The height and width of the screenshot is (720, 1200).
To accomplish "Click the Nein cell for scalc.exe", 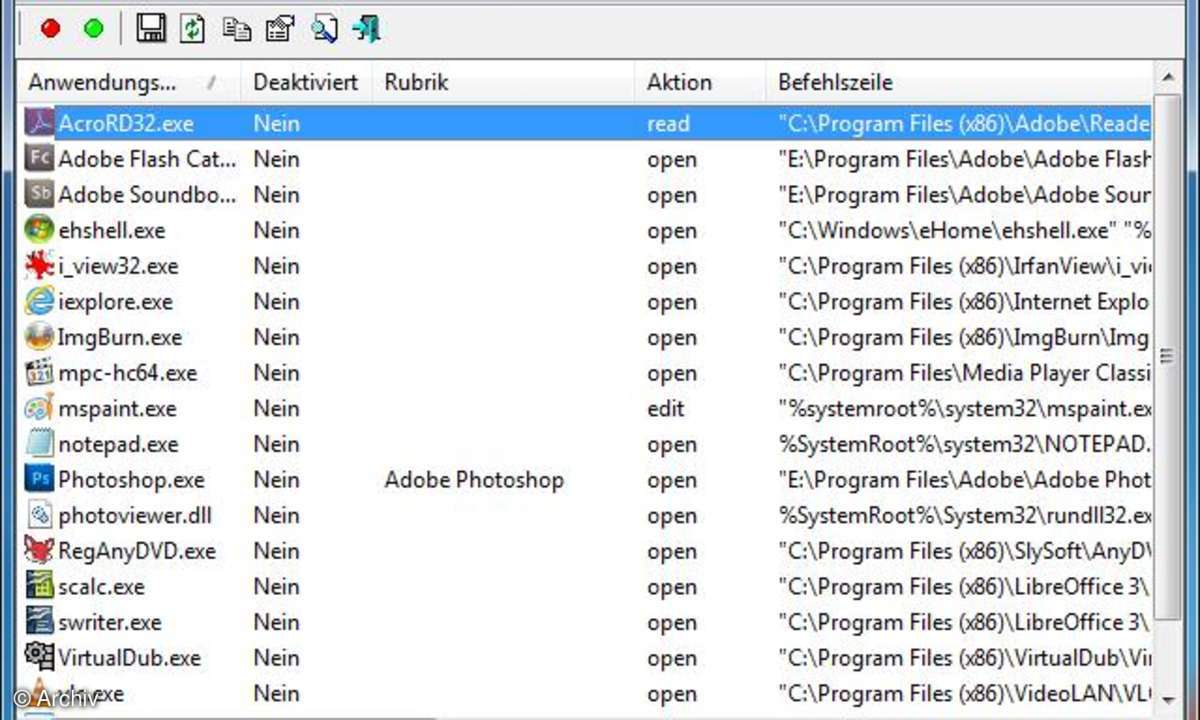I will [x=276, y=587].
